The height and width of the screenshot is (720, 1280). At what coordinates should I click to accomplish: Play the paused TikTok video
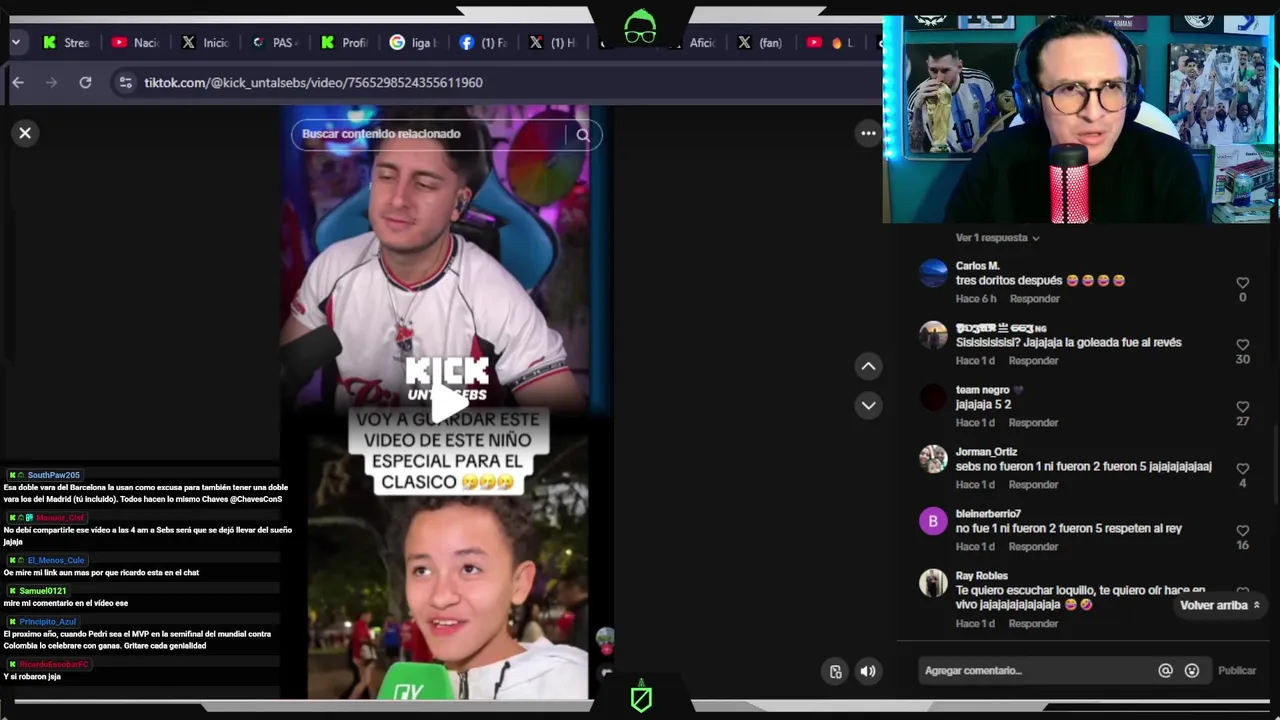[448, 402]
